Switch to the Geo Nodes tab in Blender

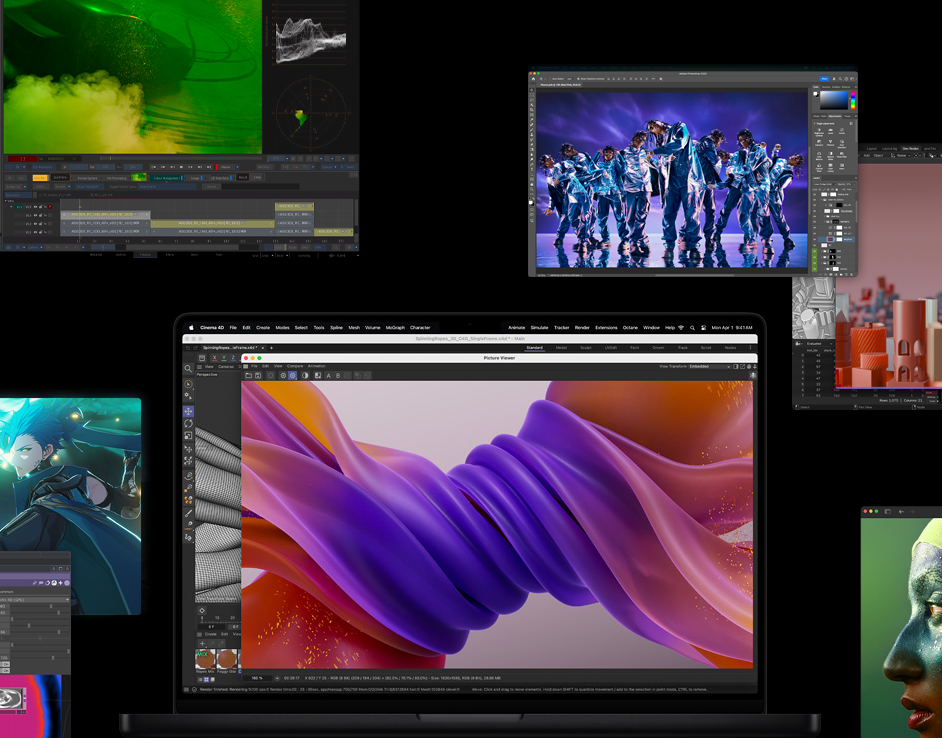click(910, 148)
